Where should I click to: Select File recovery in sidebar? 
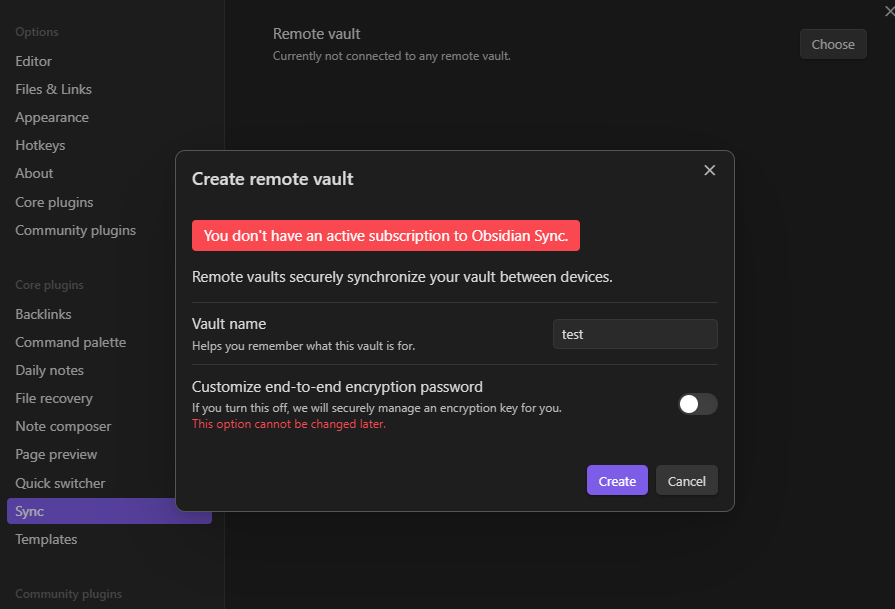coord(53,398)
